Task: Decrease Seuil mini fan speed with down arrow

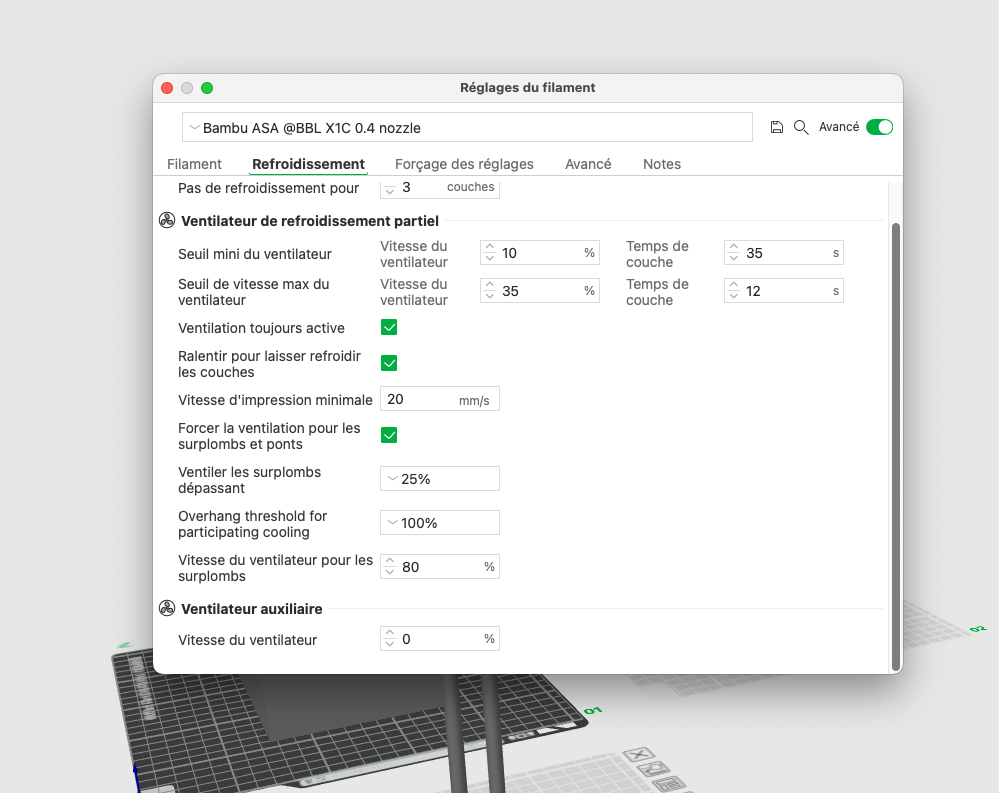Action: (x=489, y=258)
